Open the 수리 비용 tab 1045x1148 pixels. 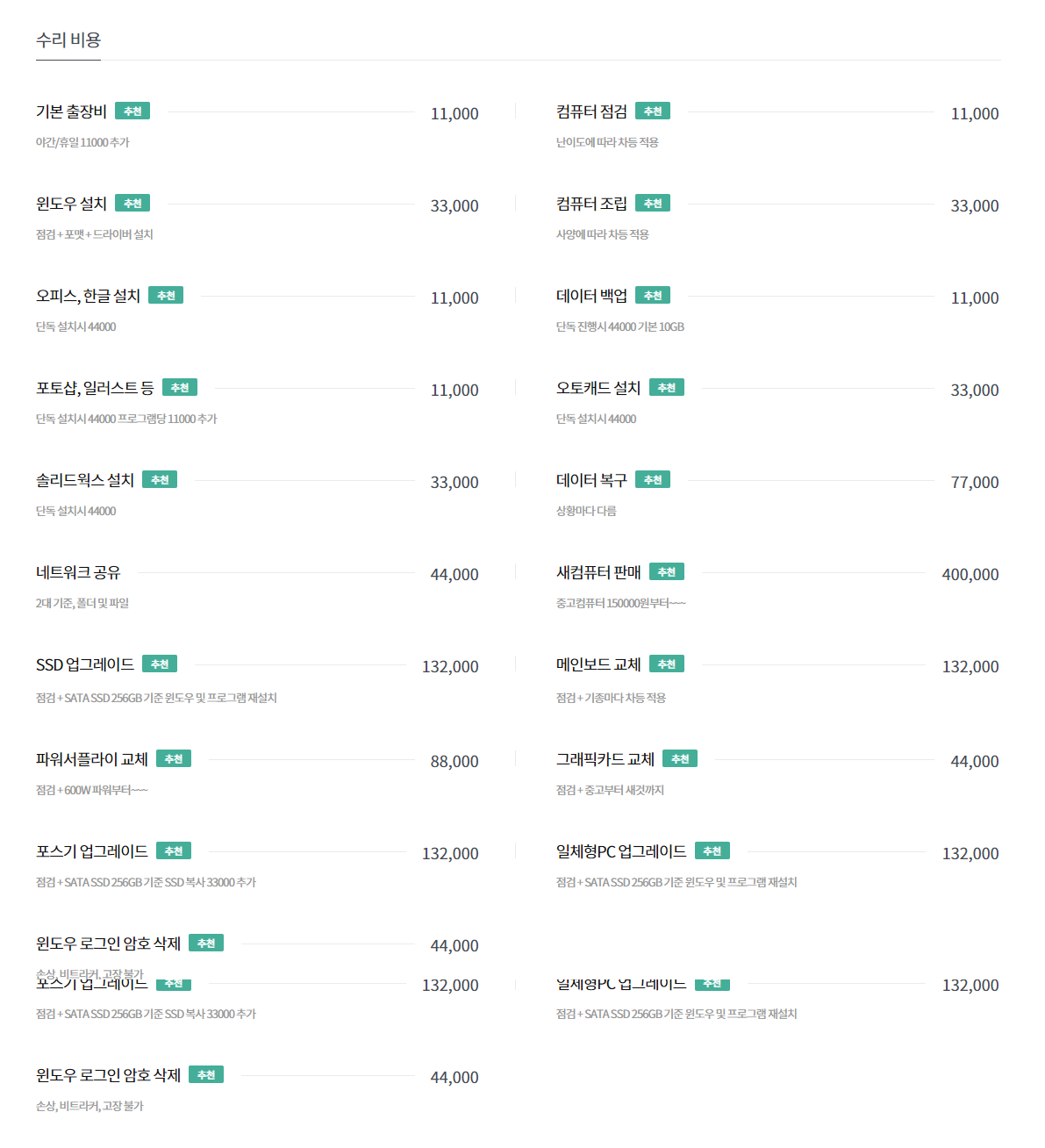(x=68, y=40)
